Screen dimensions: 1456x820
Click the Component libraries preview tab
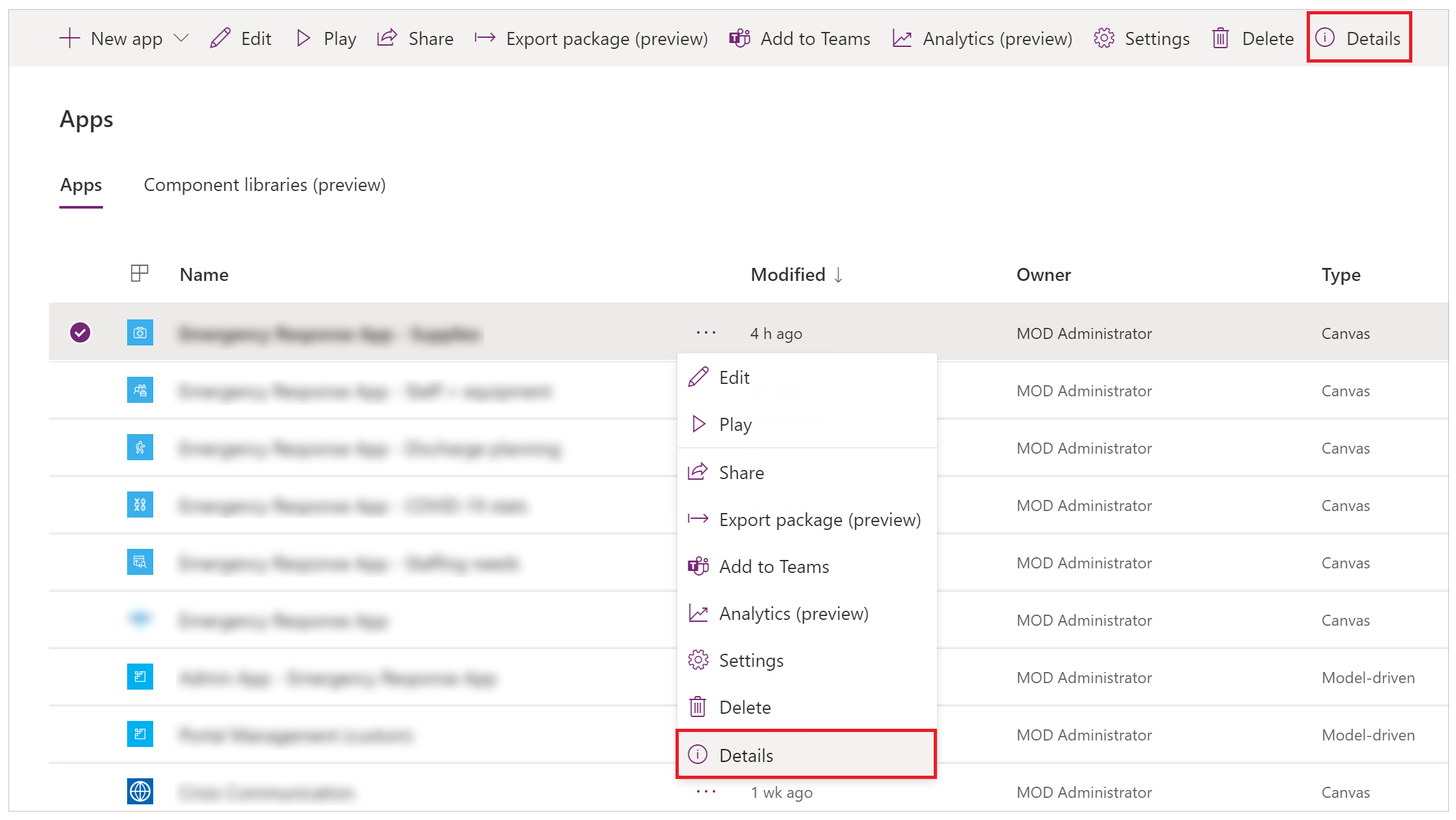[x=264, y=185]
